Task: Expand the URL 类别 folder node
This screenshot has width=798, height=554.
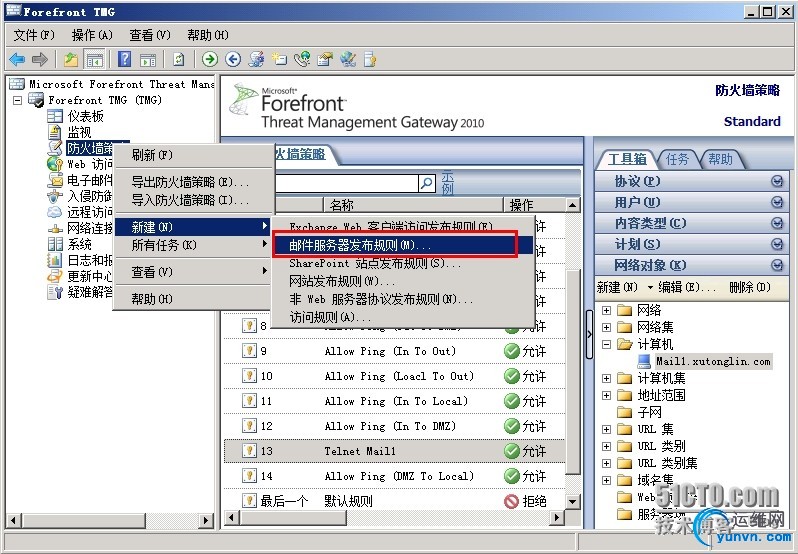Action: coord(606,446)
